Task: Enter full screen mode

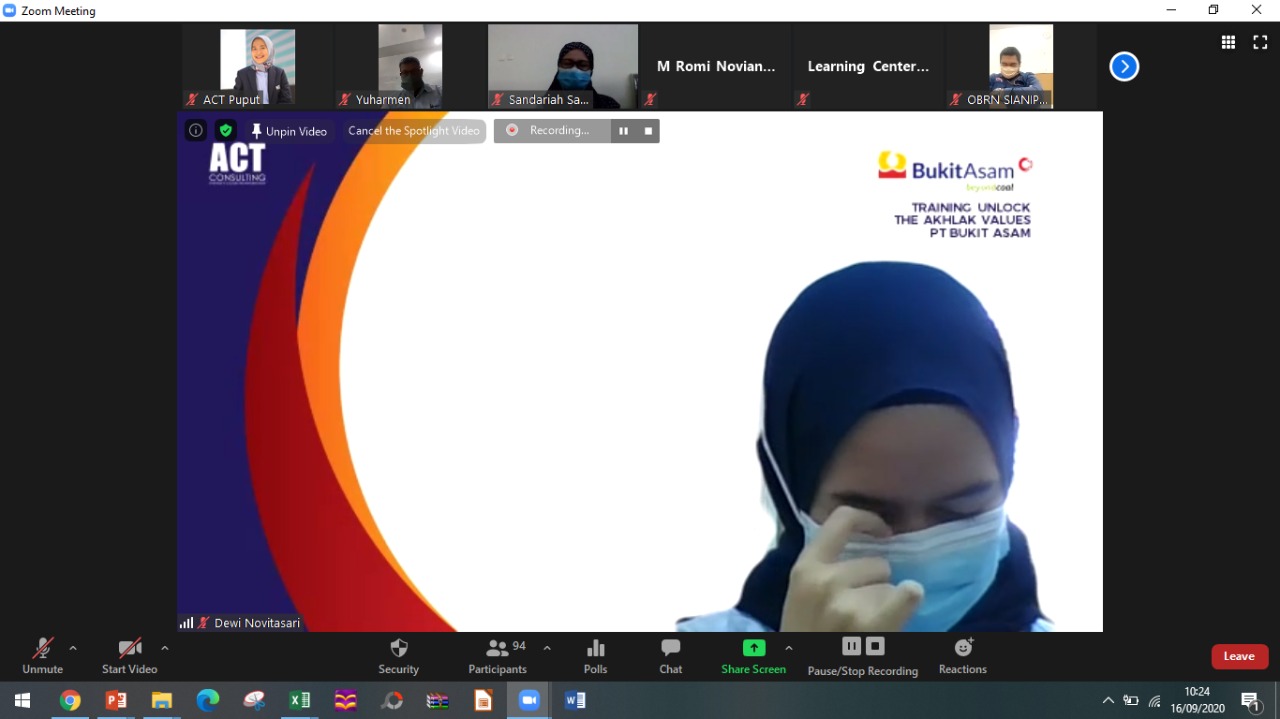Action: (1260, 42)
